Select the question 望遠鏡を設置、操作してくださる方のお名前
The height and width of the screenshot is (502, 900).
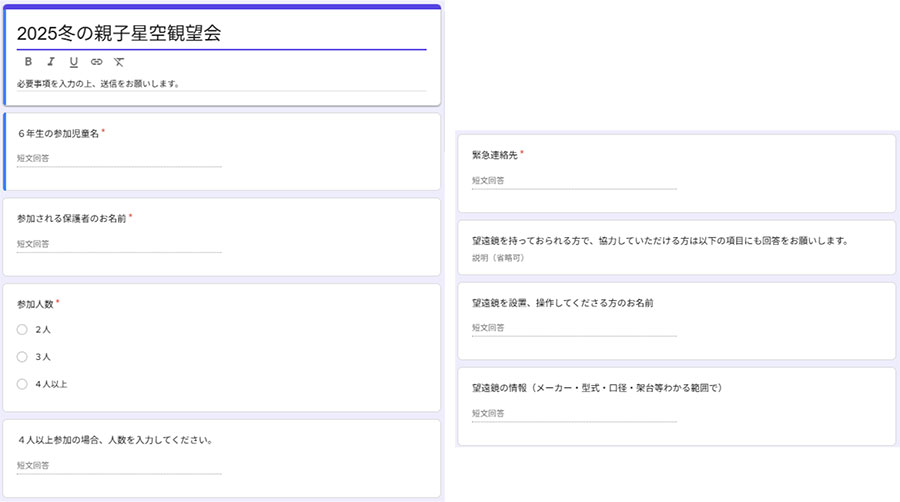tap(562, 302)
